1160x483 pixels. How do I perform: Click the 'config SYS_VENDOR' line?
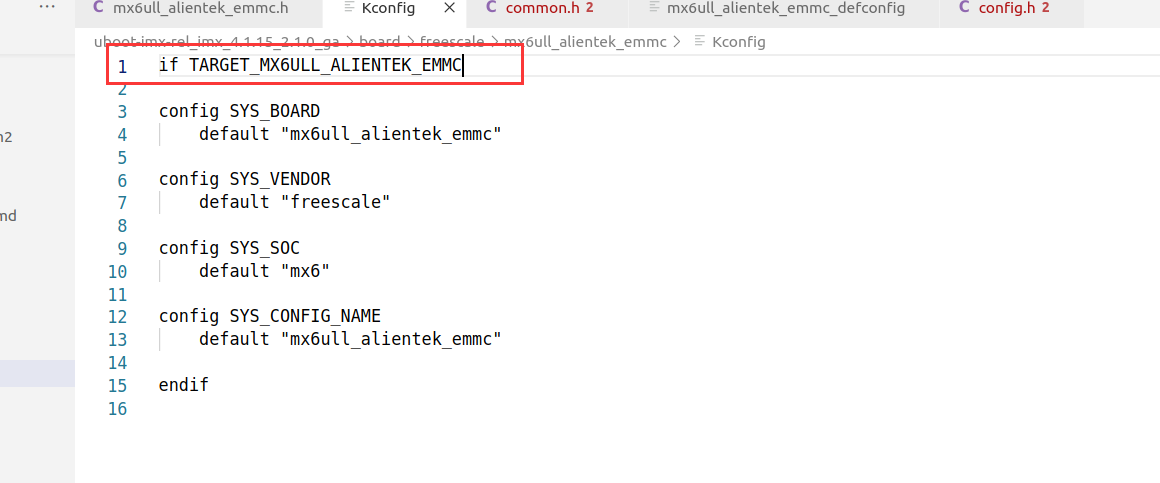click(x=244, y=180)
